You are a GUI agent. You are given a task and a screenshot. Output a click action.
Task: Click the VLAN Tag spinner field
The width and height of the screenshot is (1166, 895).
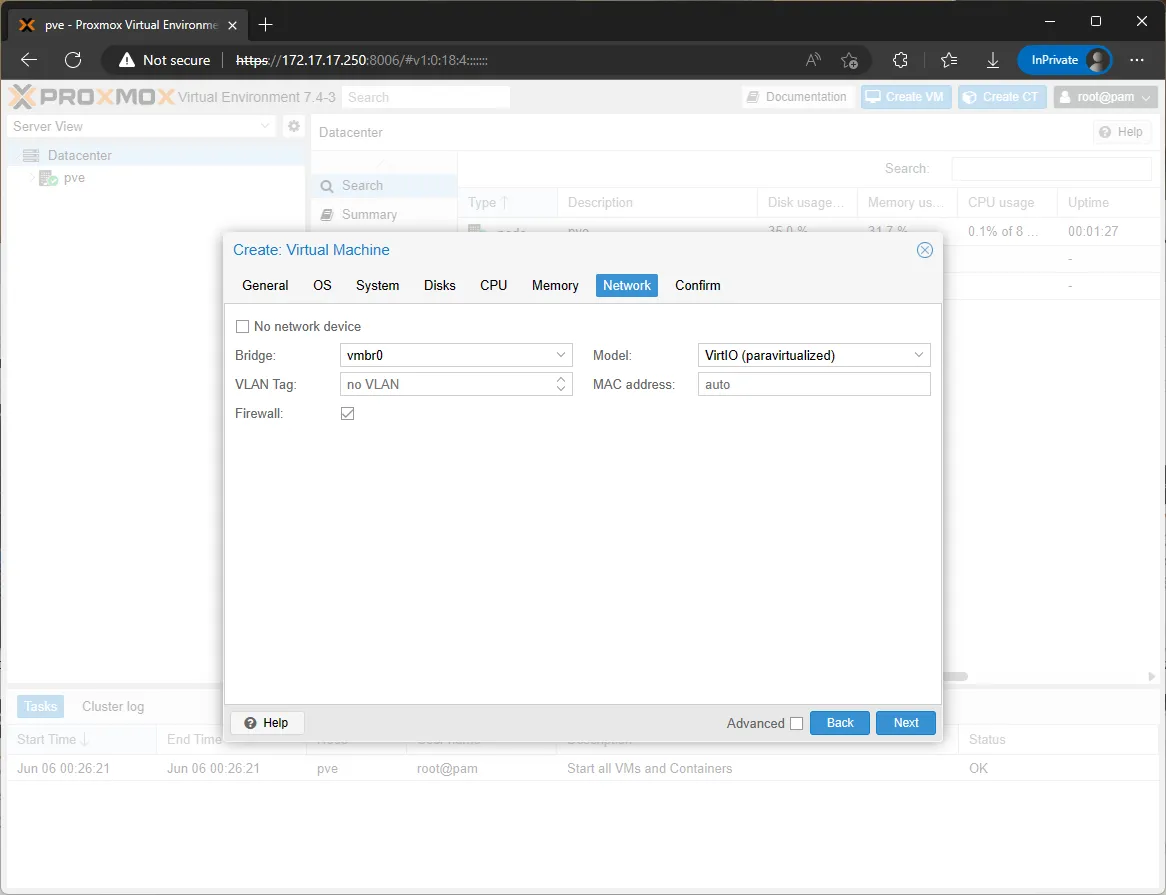(456, 384)
